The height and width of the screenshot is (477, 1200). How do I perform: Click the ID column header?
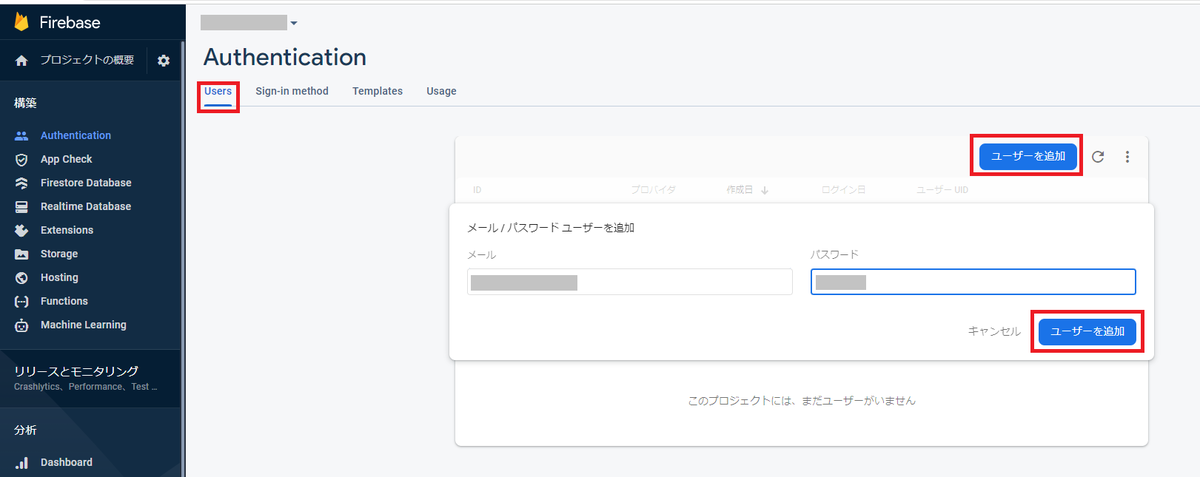point(477,189)
